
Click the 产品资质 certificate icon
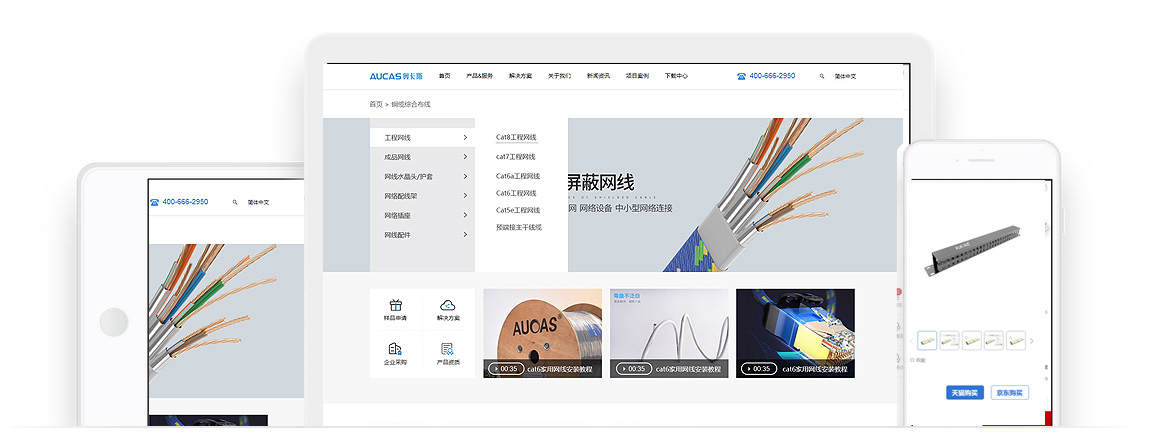pyautogui.click(x=448, y=349)
